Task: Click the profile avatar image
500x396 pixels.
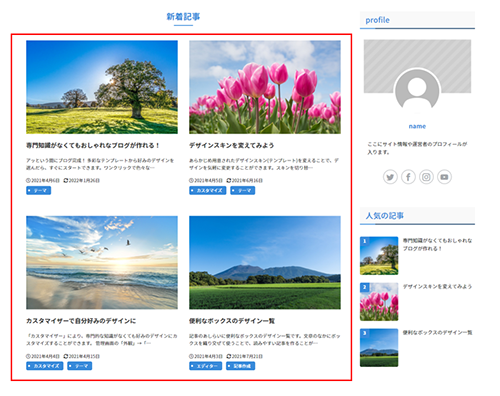Action: tap(417, 89)
